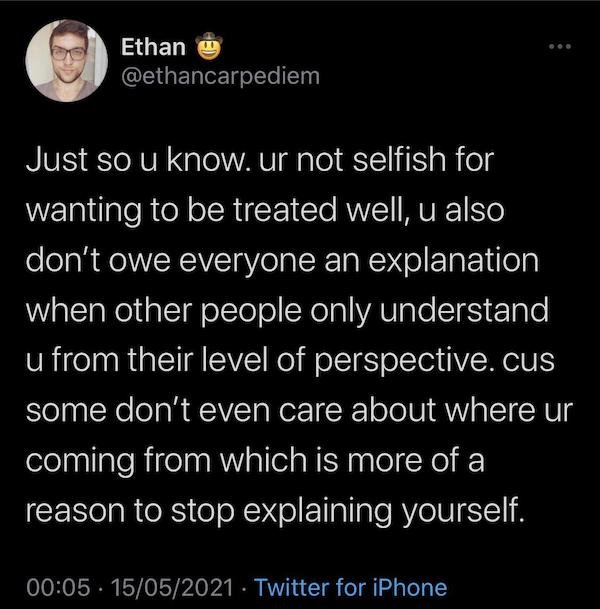Click the word "selfish" in the tweet
This screenshot has width=600, height=609.
click(x=399, y=160)
